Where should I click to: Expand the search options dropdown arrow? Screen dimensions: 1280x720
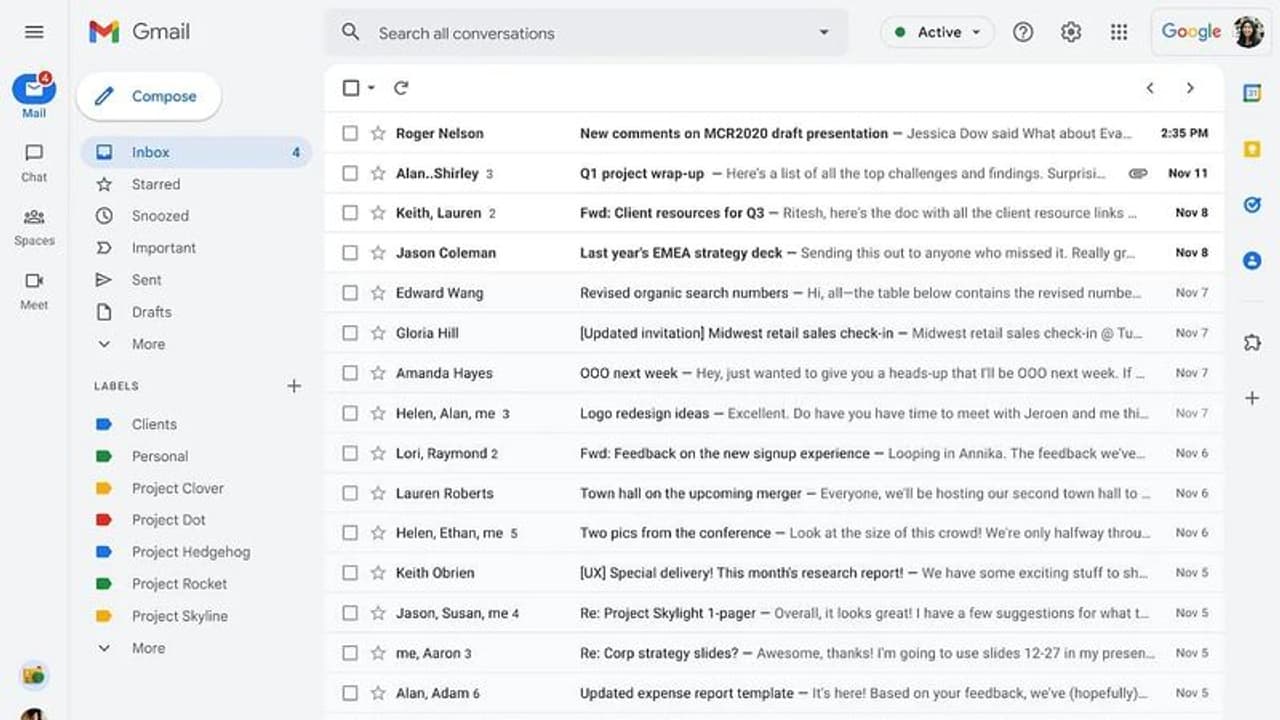(824, 32)
